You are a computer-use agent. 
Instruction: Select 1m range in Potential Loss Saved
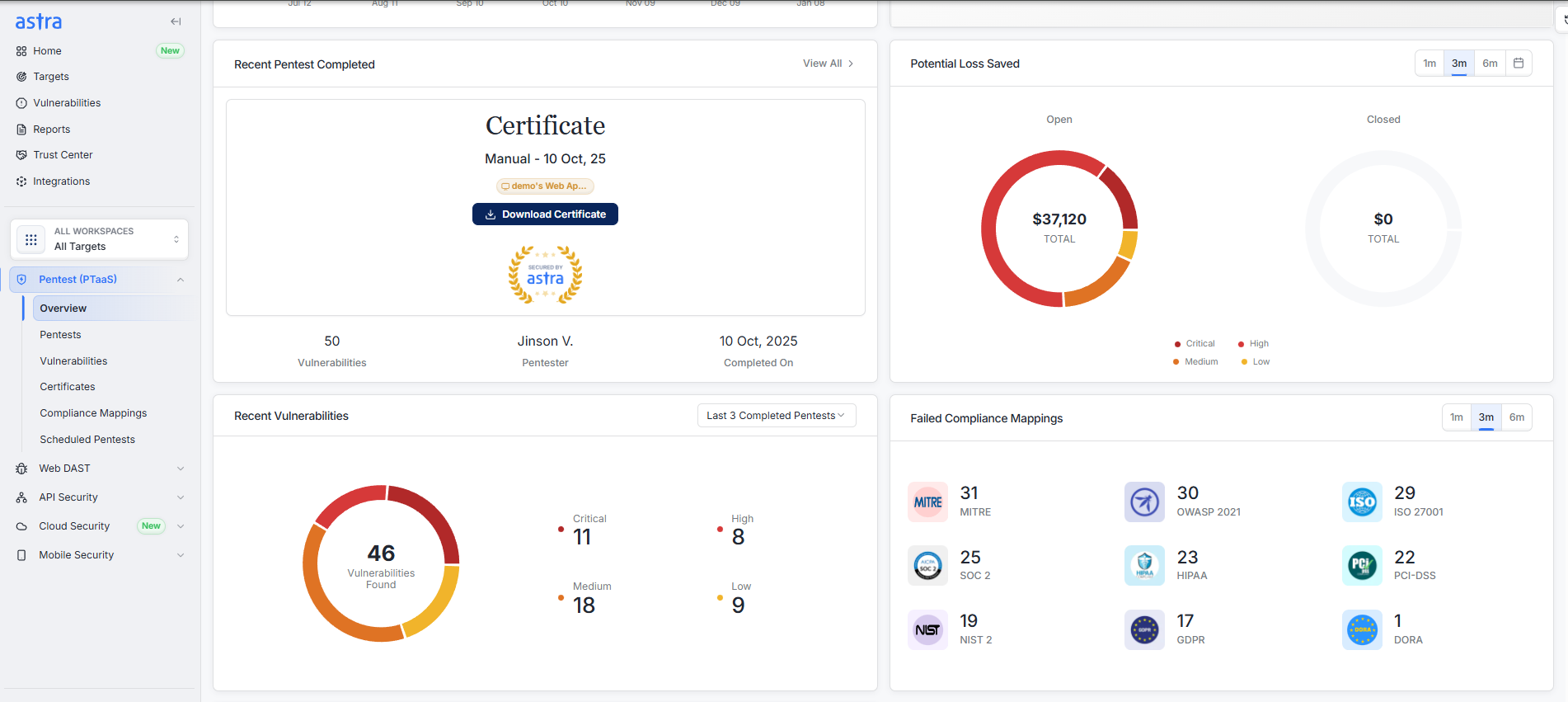[1430, 64]
